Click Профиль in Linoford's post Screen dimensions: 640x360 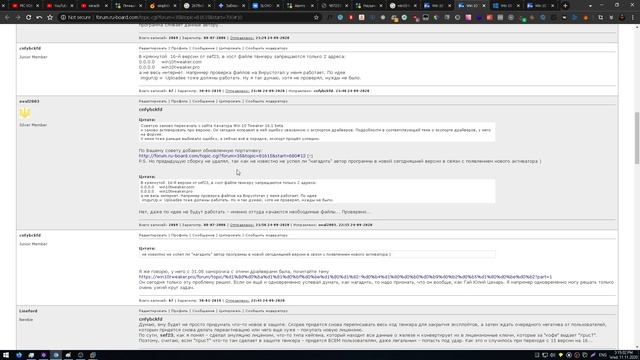coord(179,311)
